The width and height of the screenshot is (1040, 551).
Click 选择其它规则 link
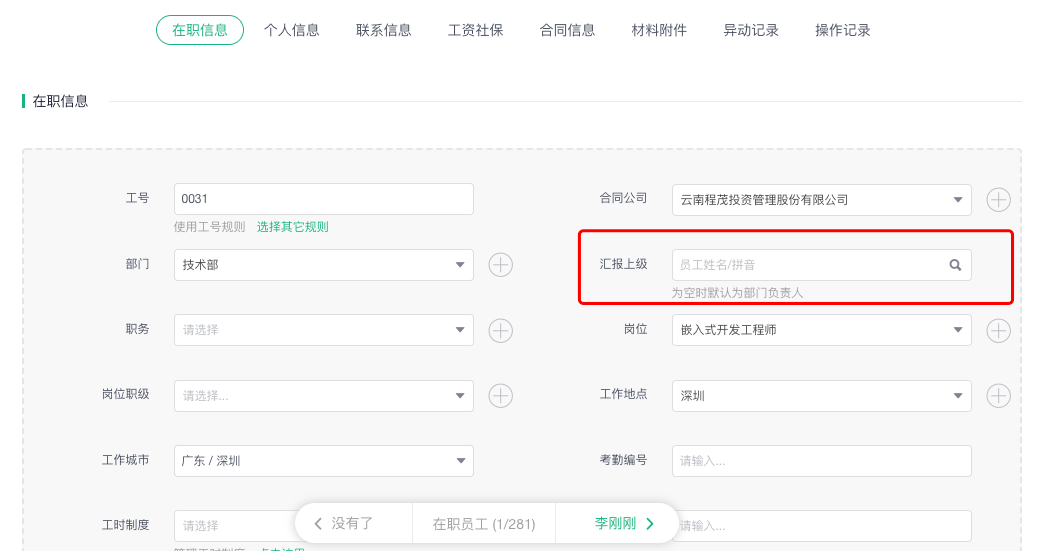(292, 227)
